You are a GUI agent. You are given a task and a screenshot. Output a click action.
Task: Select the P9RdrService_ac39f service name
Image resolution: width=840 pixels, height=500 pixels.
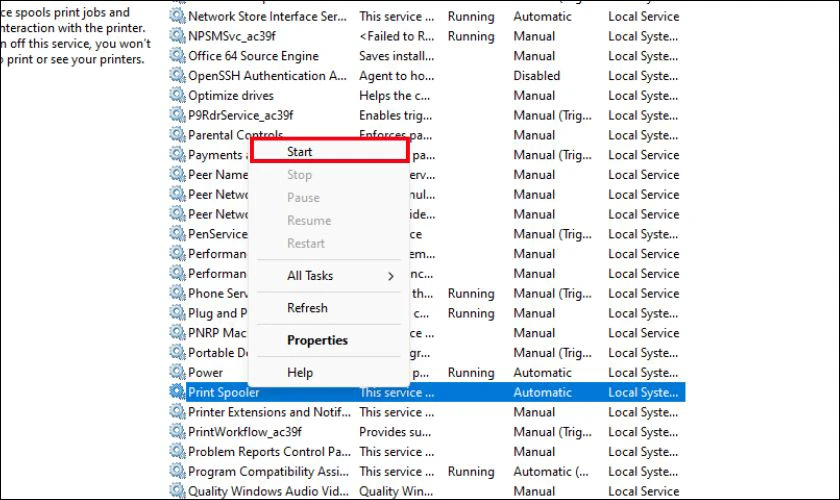(x=241, y=116)
